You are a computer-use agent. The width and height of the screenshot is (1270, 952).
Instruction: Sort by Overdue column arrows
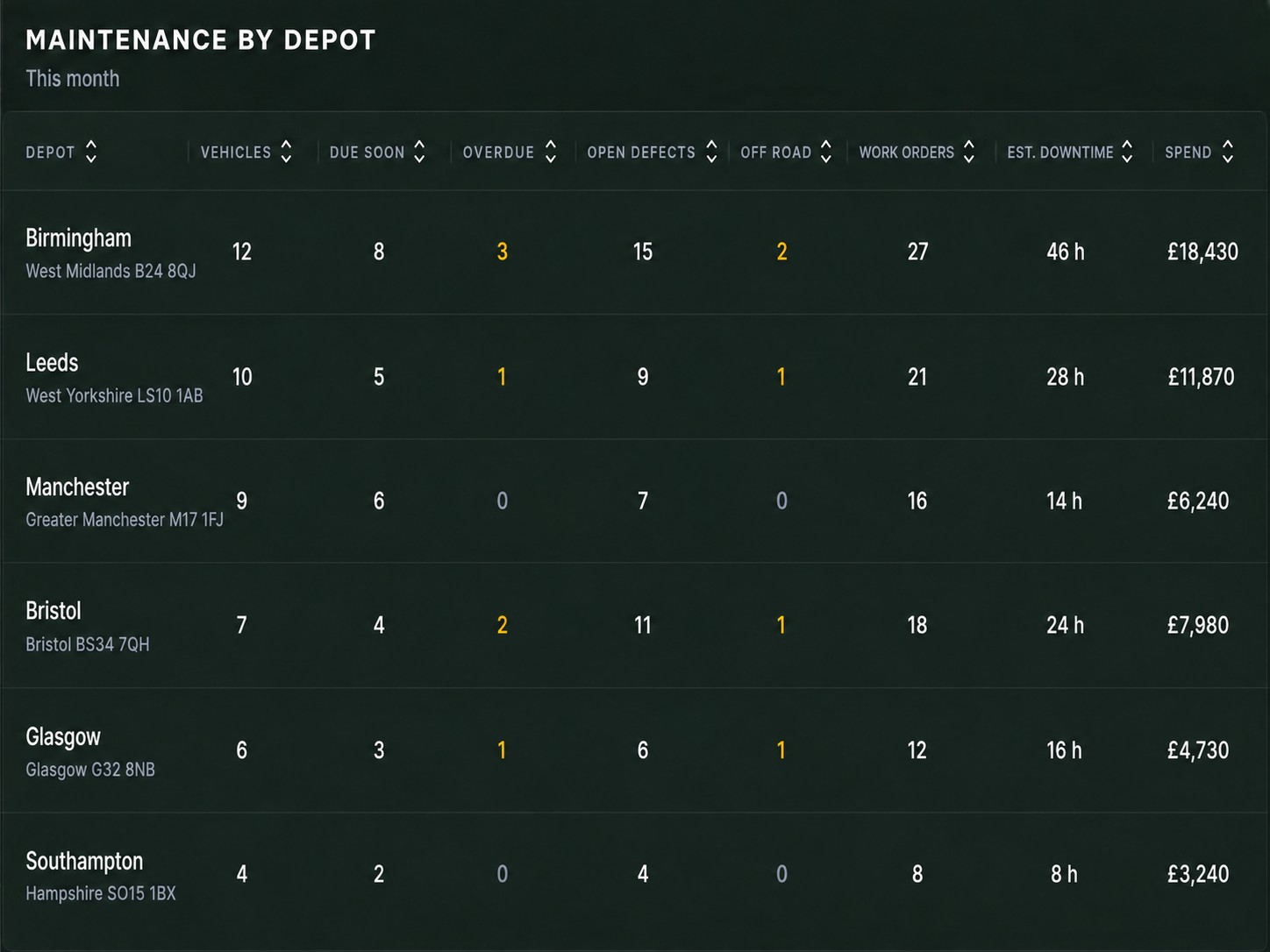tap(551, 152)
